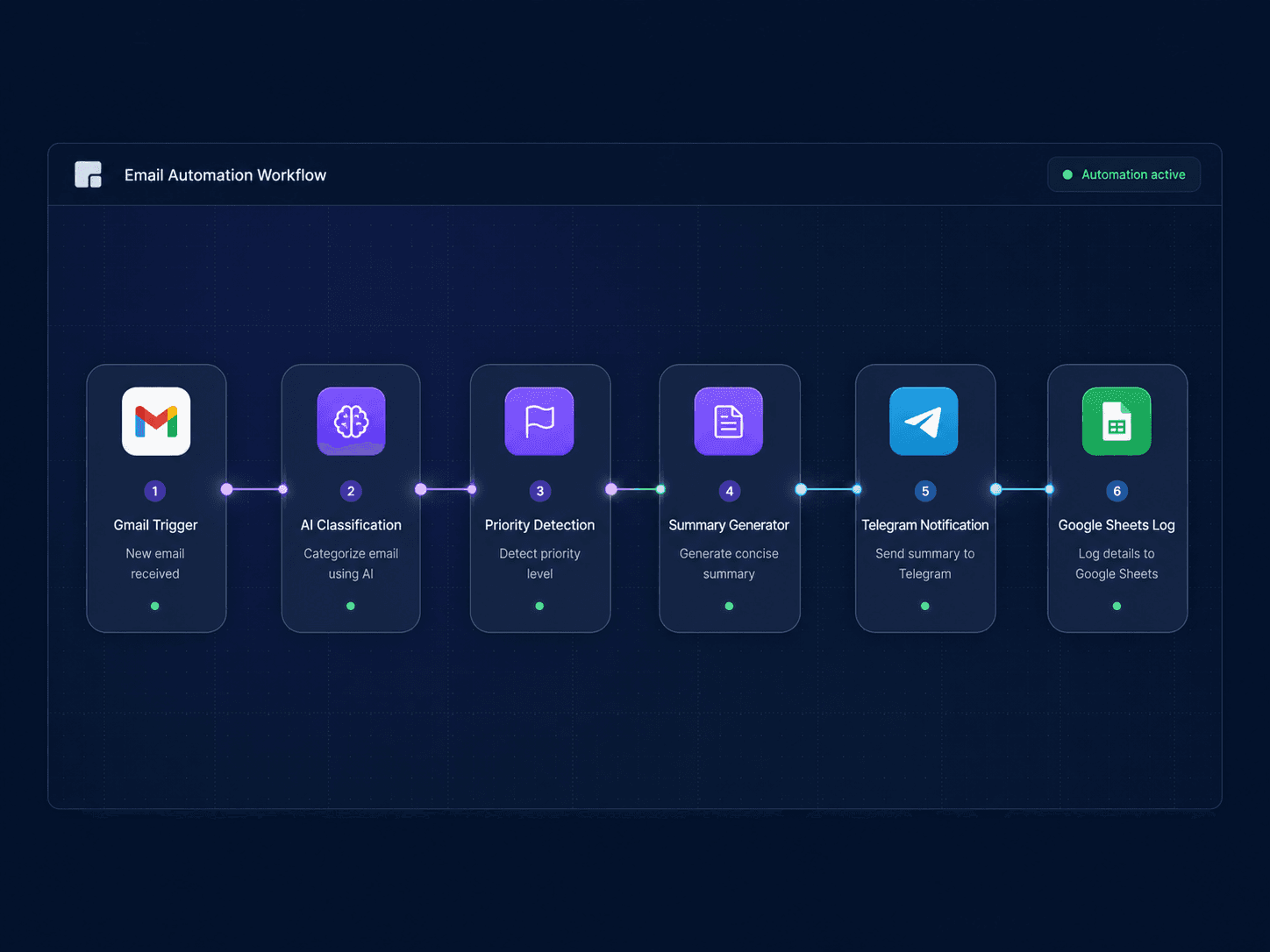This screenshot has height=952, width=1270.
Task: Click step number 6 badge
Action: pos(1117,491)
